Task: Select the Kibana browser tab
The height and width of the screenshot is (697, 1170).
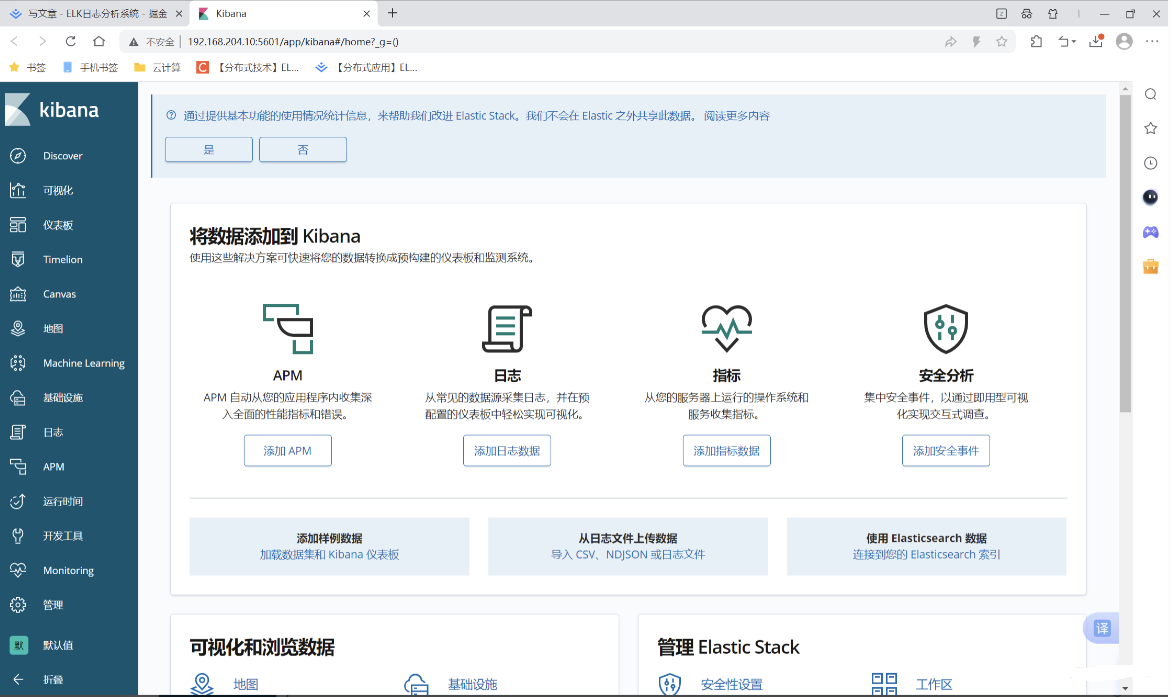Action: (x=284, y=13)
